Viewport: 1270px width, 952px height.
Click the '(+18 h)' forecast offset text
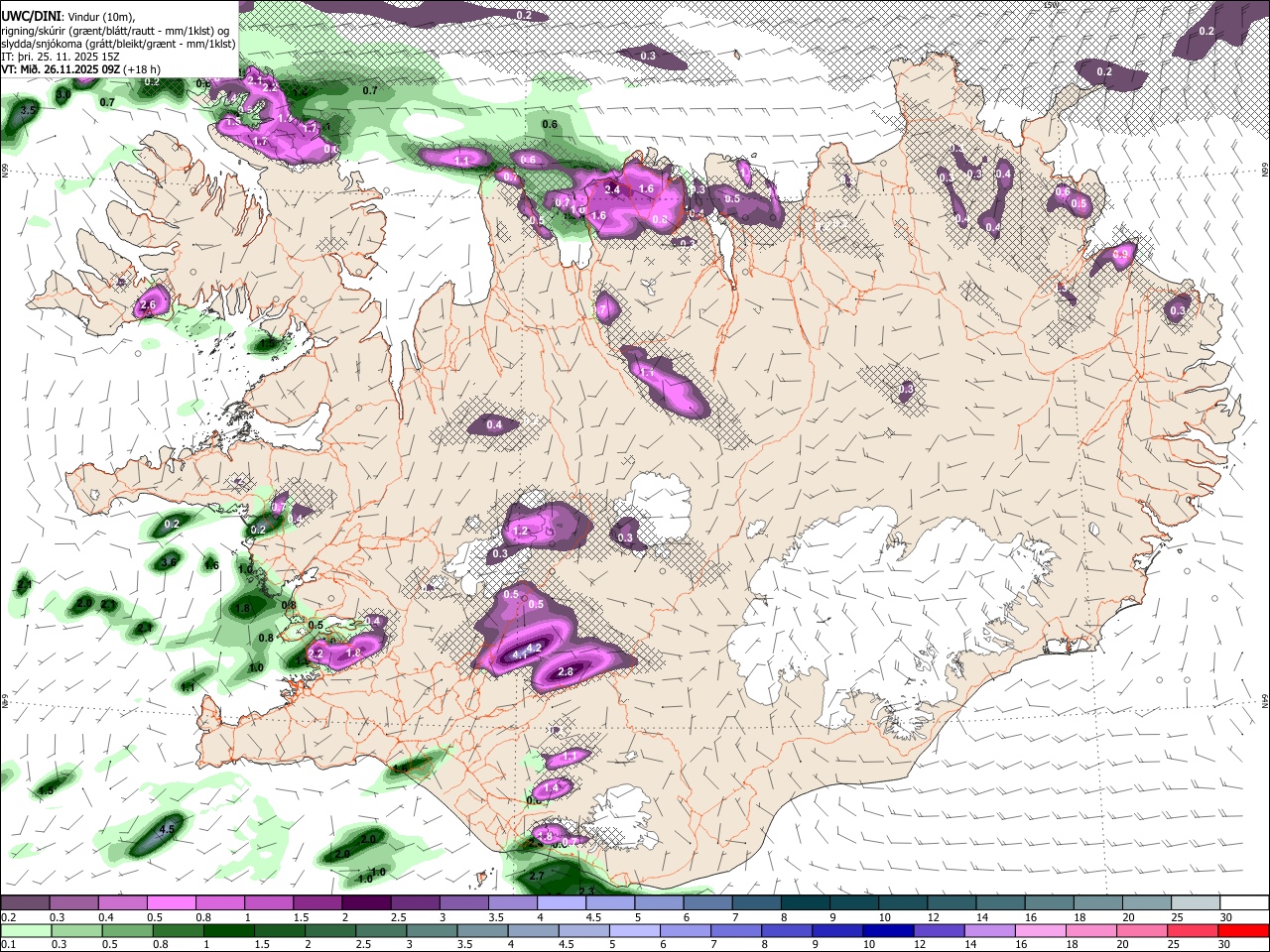click(143, 69)
